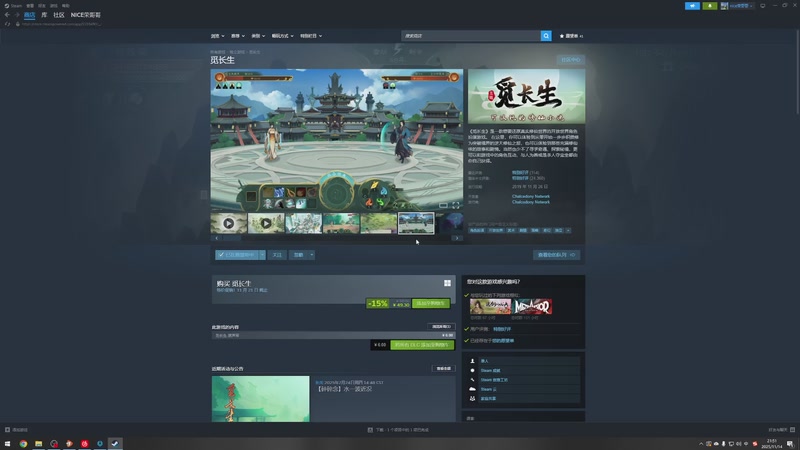Open the NICE荣哥哥 profile tab
Image resolution: width=800 pixels, height=450 pixels.
86,15
